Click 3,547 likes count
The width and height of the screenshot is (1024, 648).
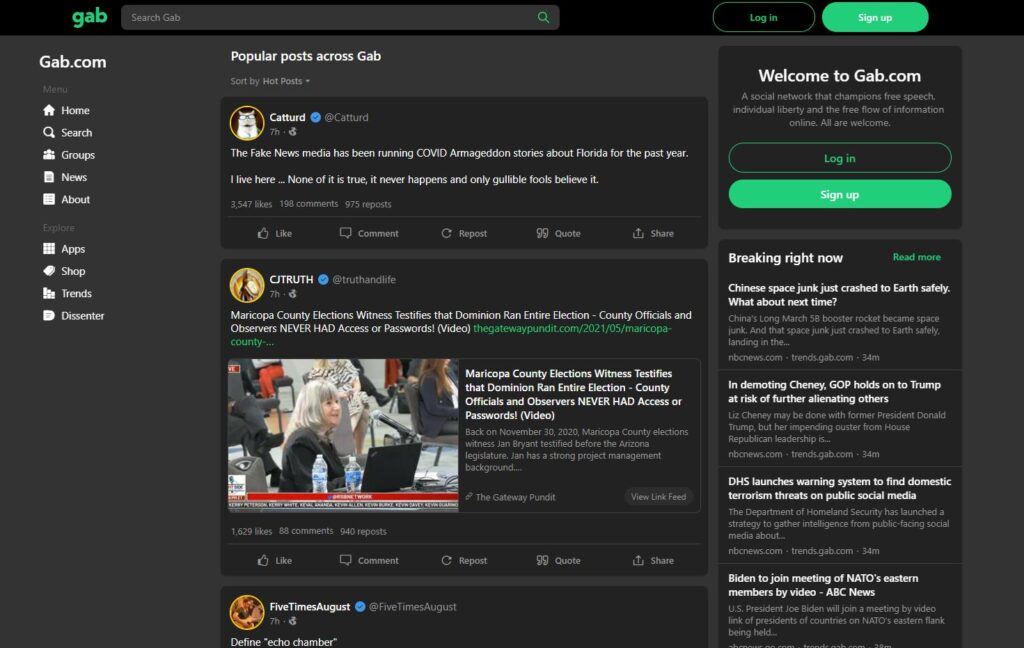(x=251, y=204)
